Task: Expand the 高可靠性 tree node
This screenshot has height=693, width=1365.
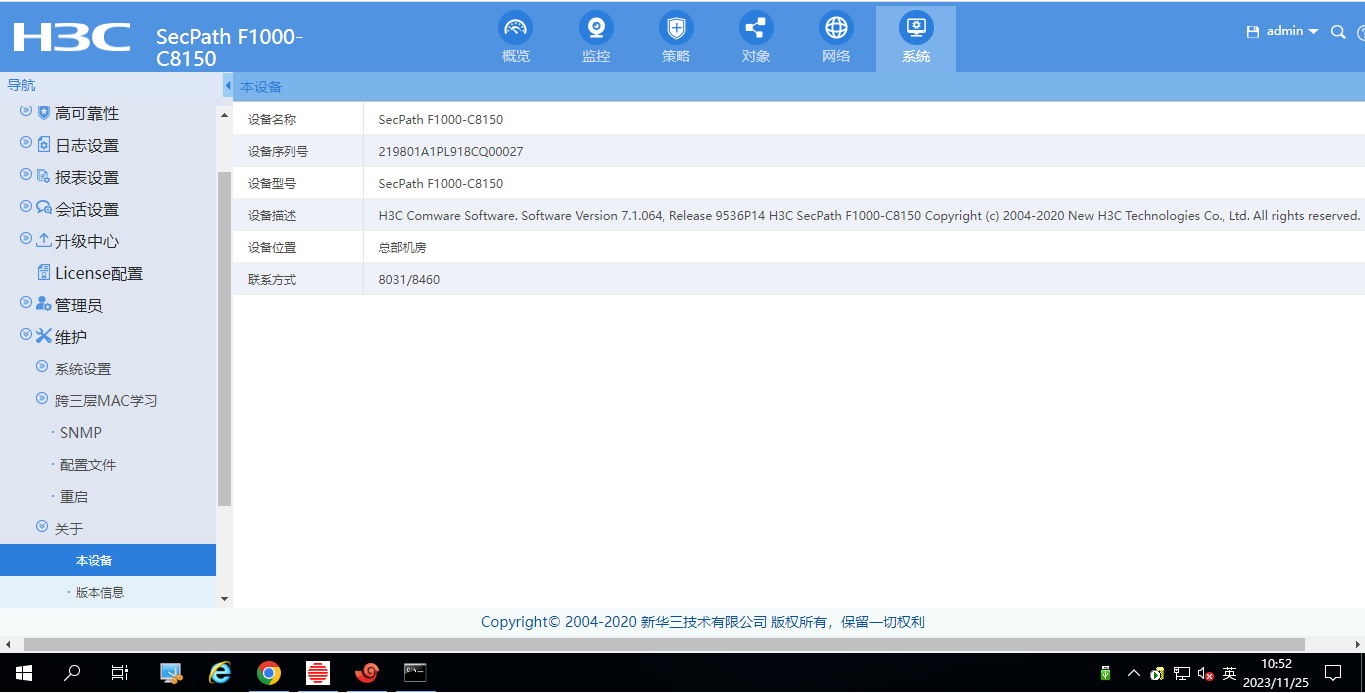Action: (26, 112)
